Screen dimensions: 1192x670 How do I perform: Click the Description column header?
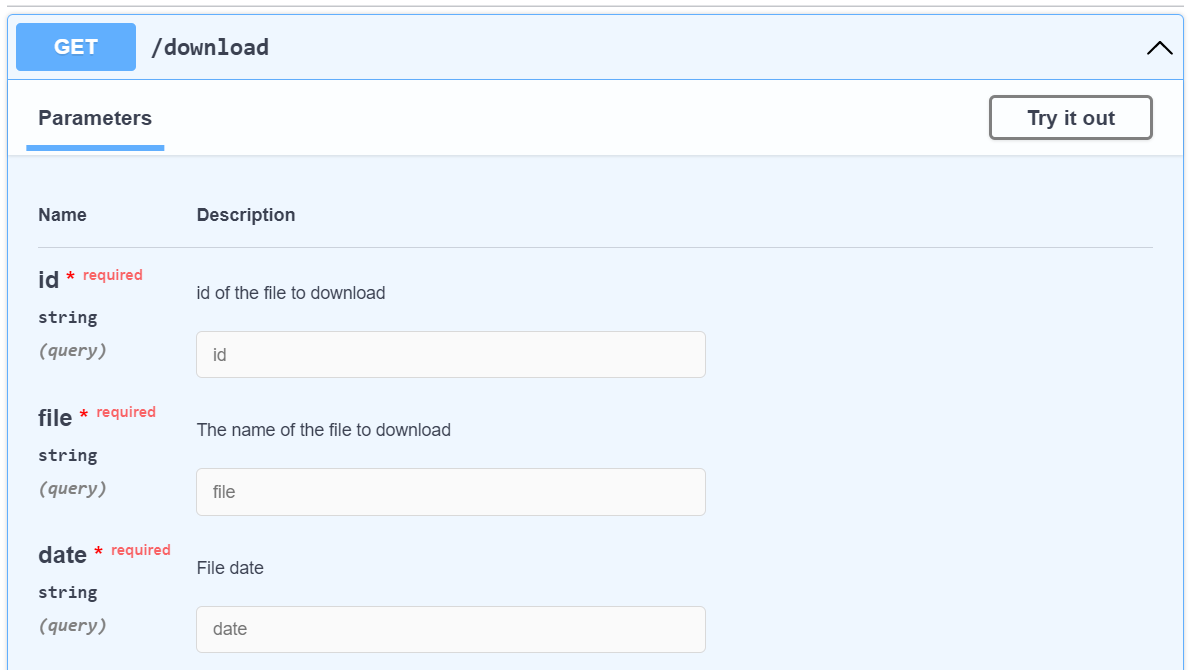pyautogui.click(x=246, y=215)
